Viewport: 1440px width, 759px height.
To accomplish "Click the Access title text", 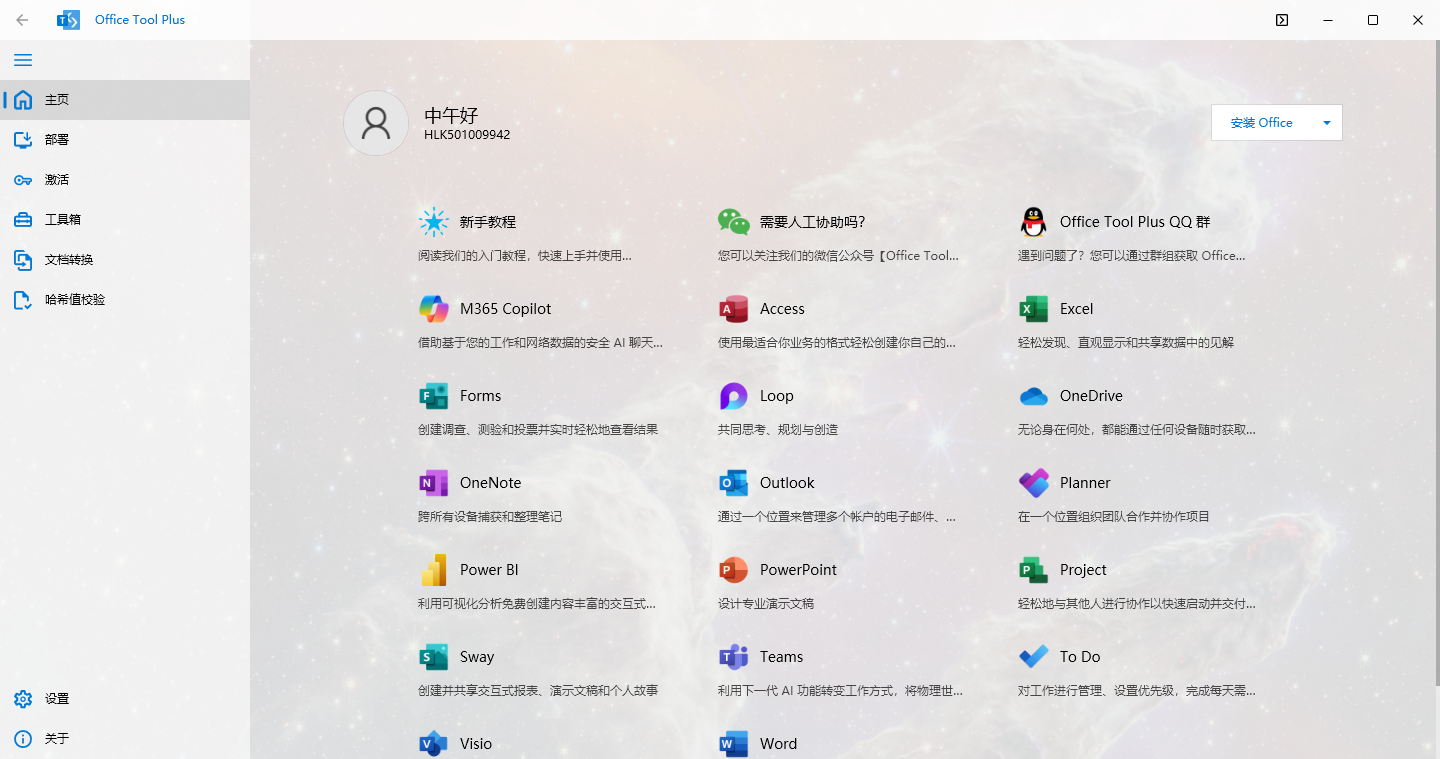I will click(782, 309).
